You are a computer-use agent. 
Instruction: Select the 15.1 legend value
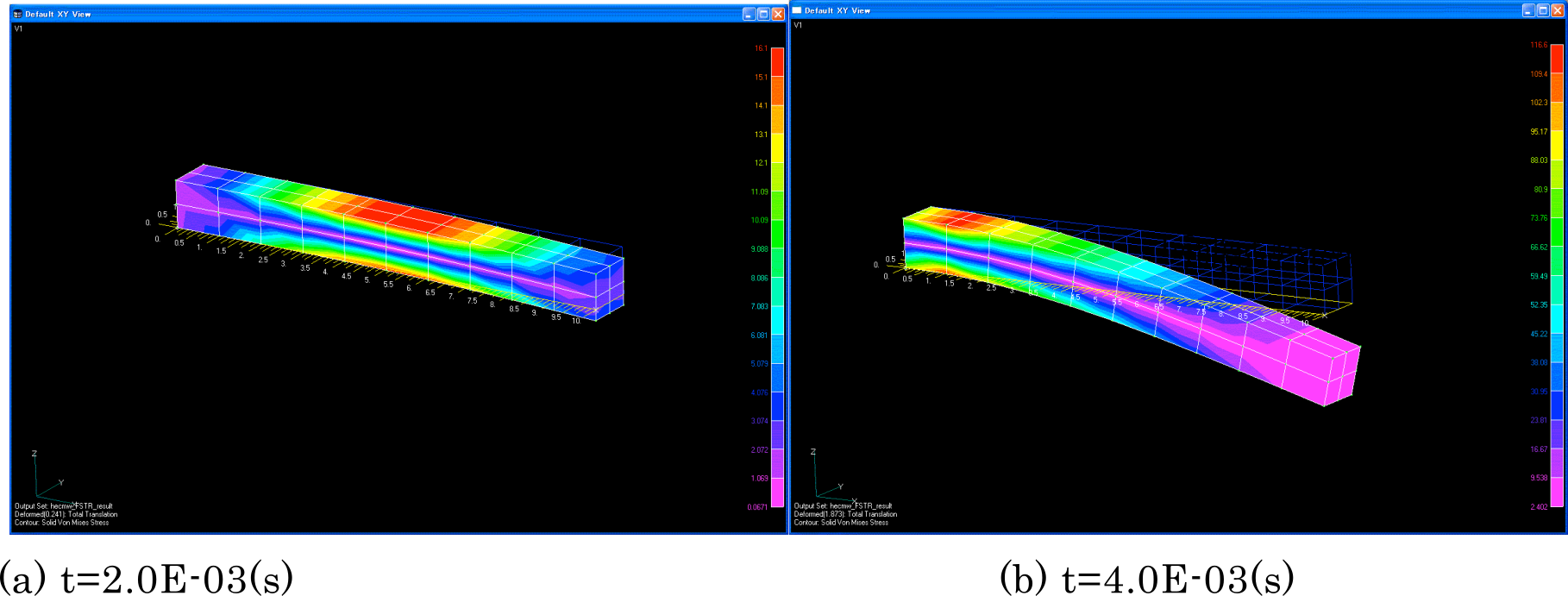click(x=761, y=77)
